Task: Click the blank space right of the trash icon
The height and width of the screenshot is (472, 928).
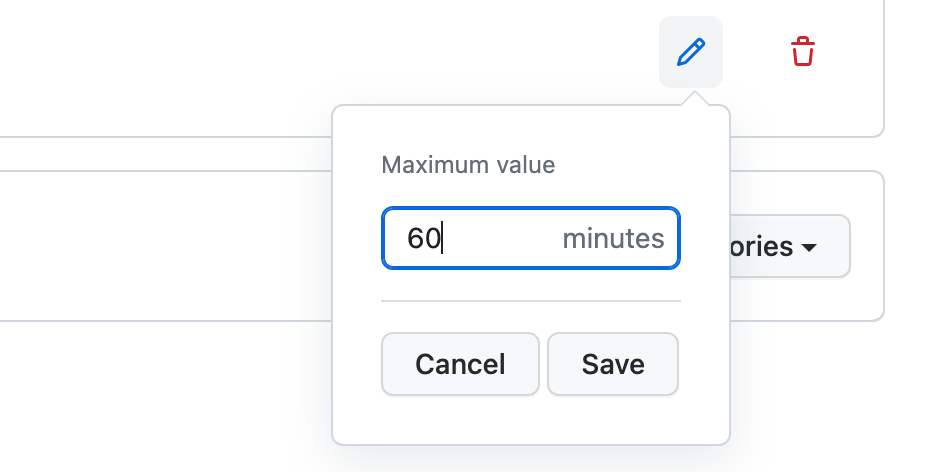Action: [x=852, y=52]
